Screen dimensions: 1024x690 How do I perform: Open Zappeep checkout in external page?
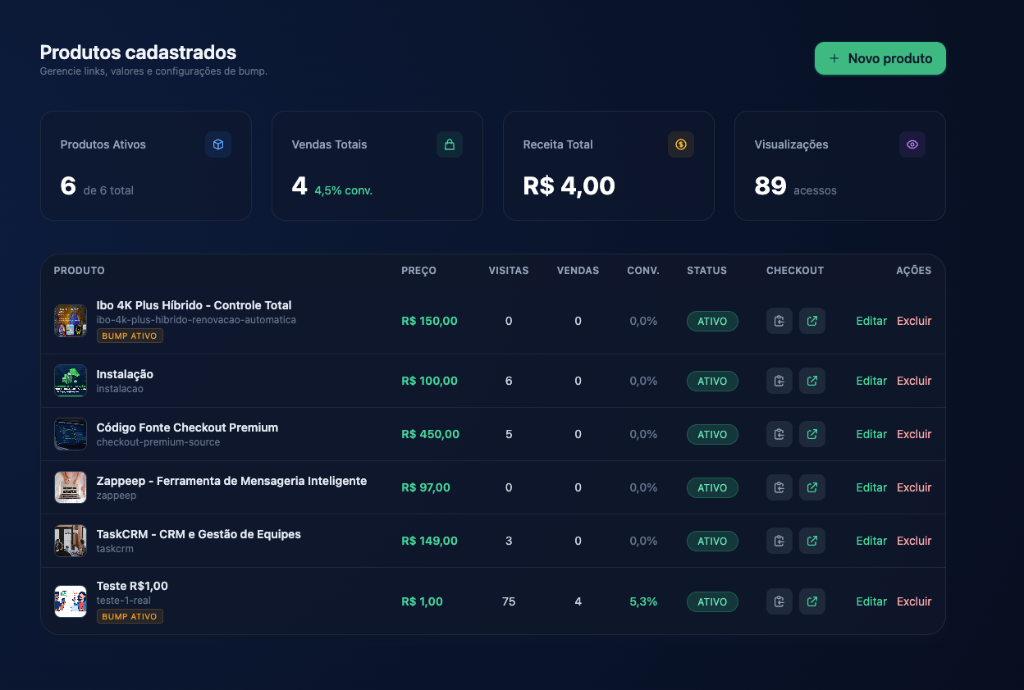click(x=812, y=487)
